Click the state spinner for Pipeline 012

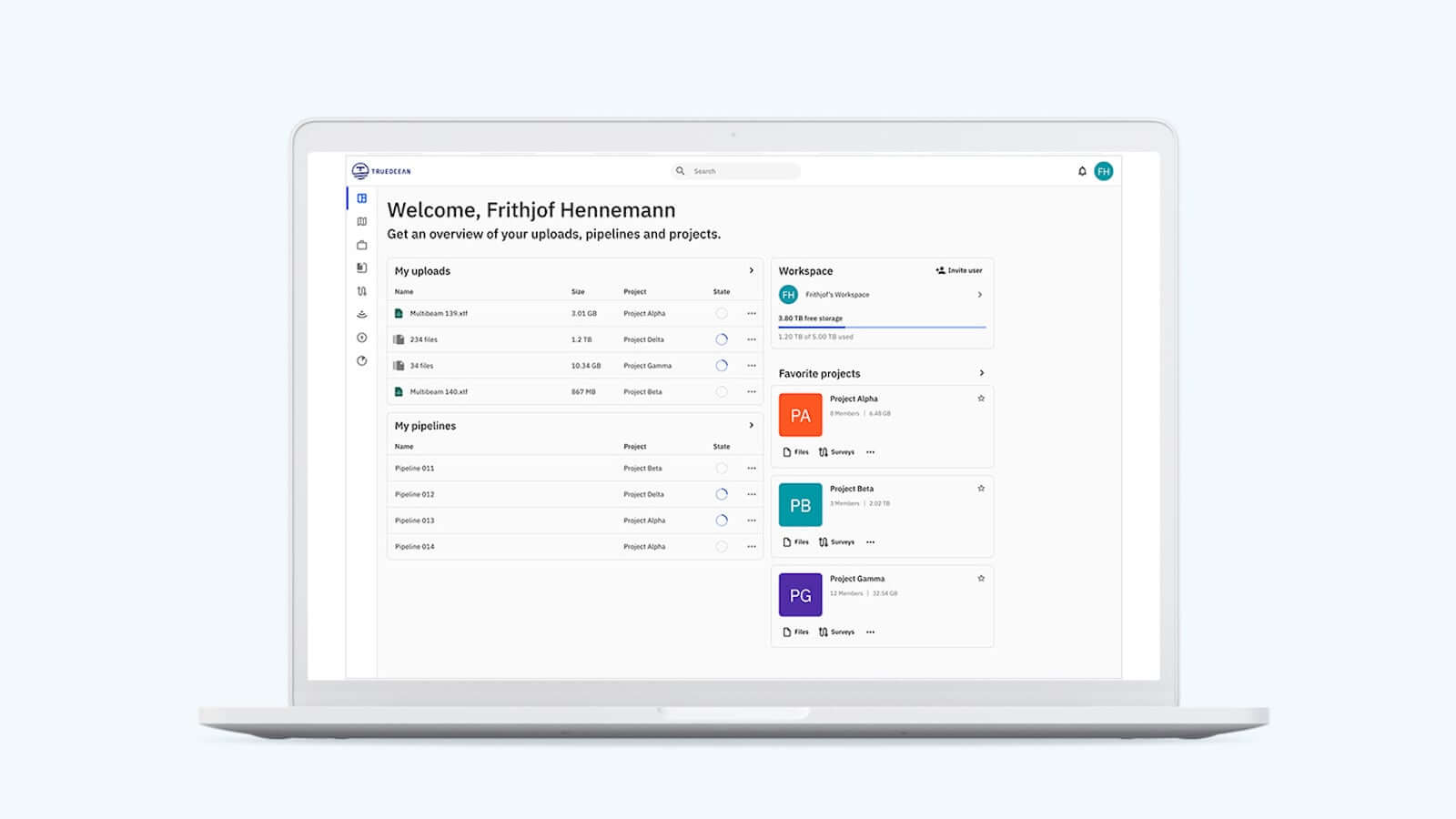pos(722,494)
